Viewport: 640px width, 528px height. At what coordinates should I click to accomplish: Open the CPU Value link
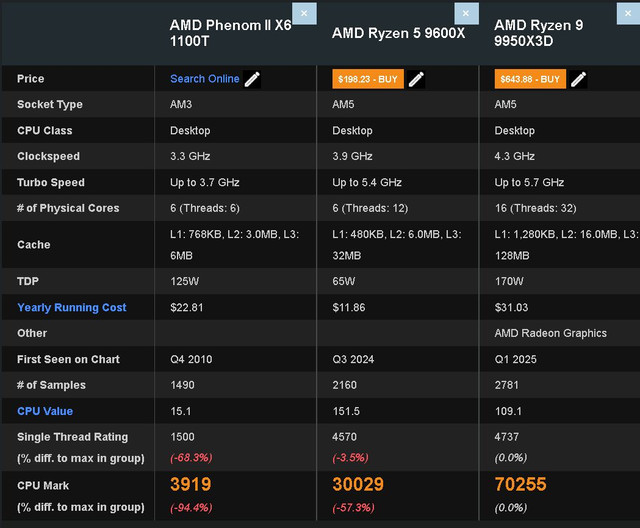45,411
